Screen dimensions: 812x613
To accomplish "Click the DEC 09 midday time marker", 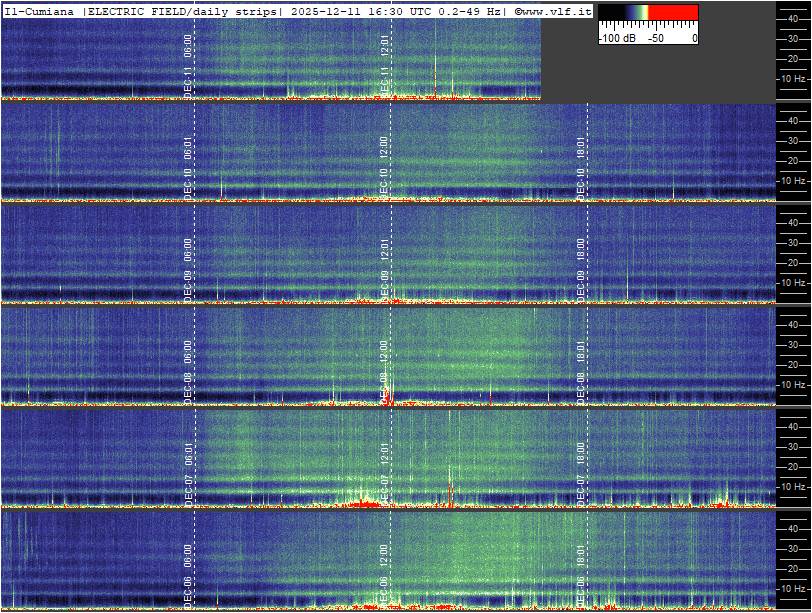I will pyautogui.click(x=384, y=270).
